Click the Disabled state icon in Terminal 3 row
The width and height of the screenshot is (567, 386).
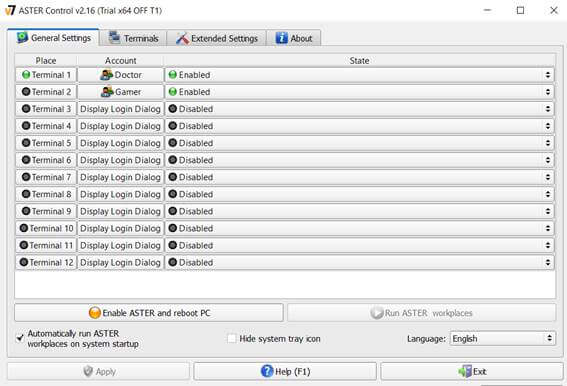pyautogui.click(x=173, y=109)
